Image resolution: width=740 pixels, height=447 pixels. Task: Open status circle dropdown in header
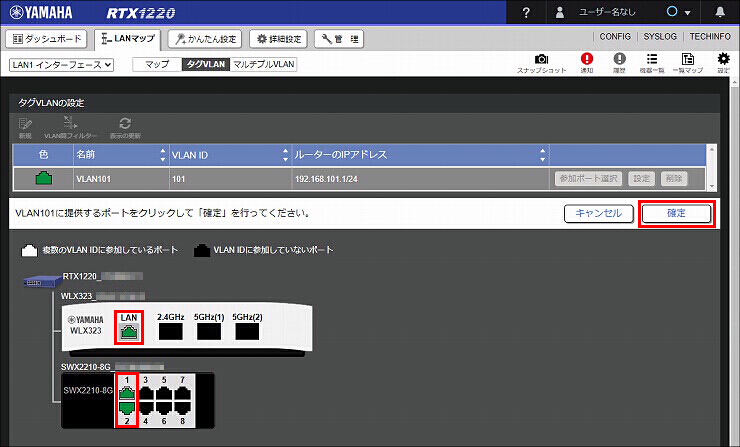(678, 12)
